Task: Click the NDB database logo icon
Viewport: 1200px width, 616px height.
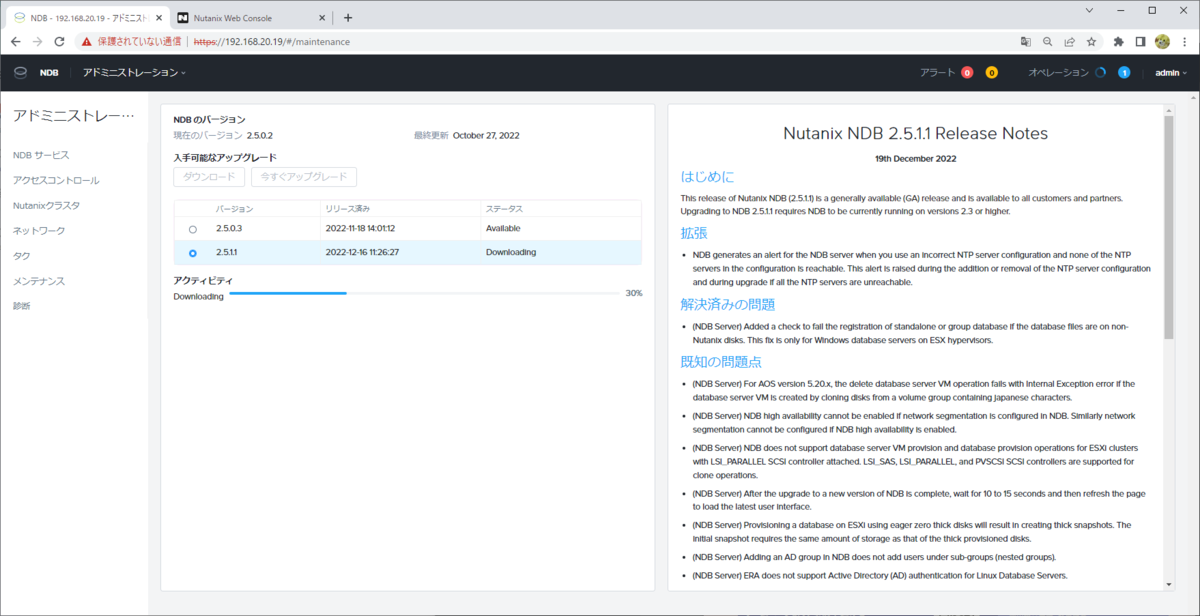Action: [20, 72]
